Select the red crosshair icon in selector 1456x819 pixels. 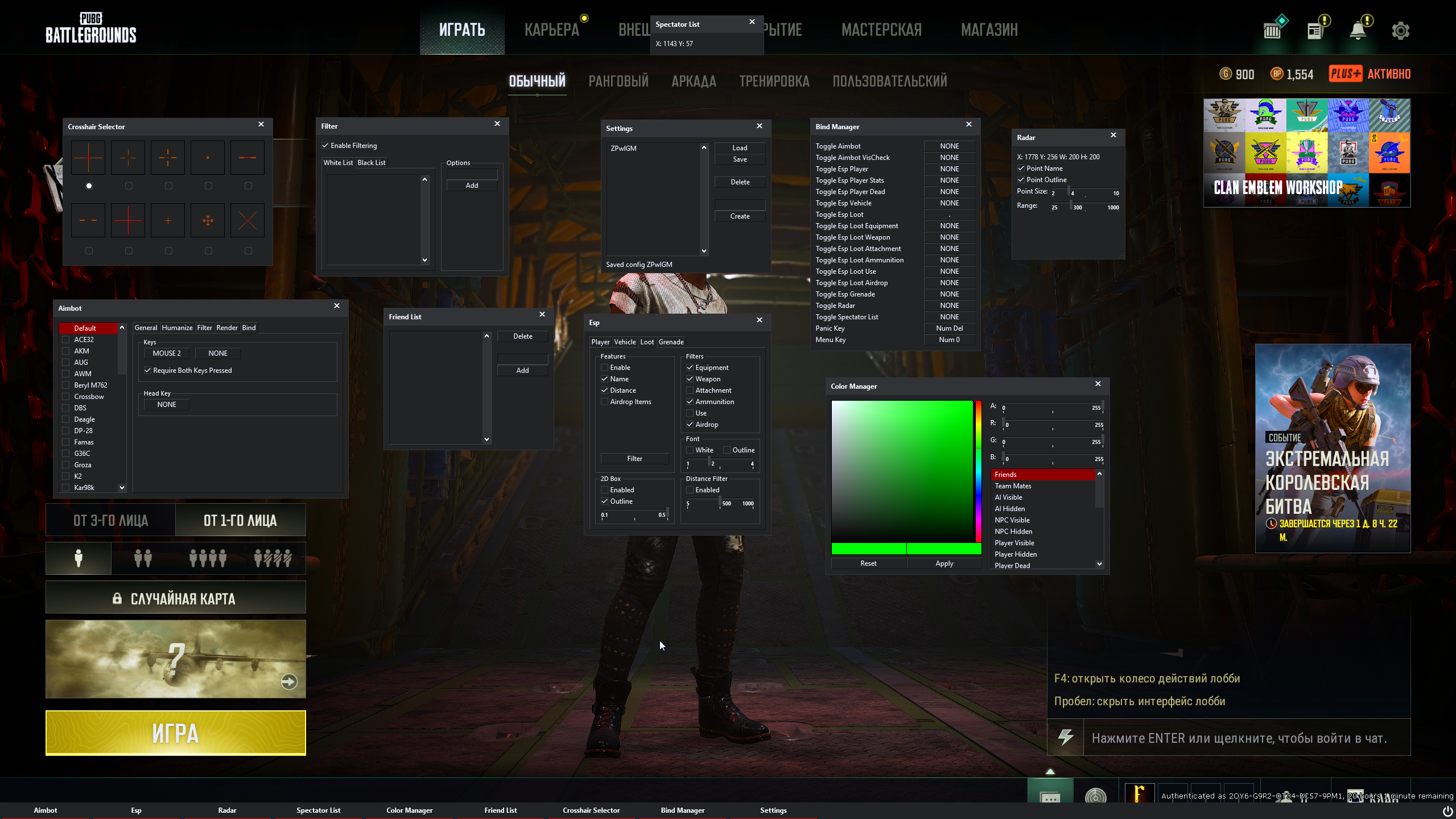click(128, 220)
